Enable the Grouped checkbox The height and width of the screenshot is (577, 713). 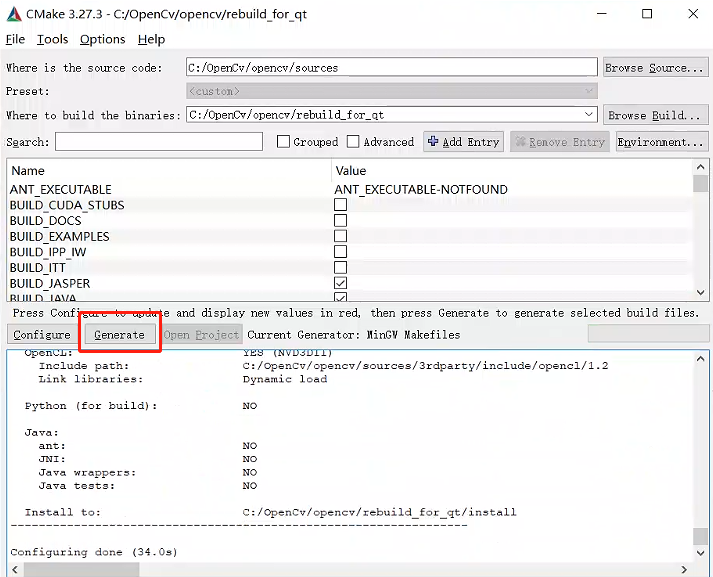(x=283, y=141)
